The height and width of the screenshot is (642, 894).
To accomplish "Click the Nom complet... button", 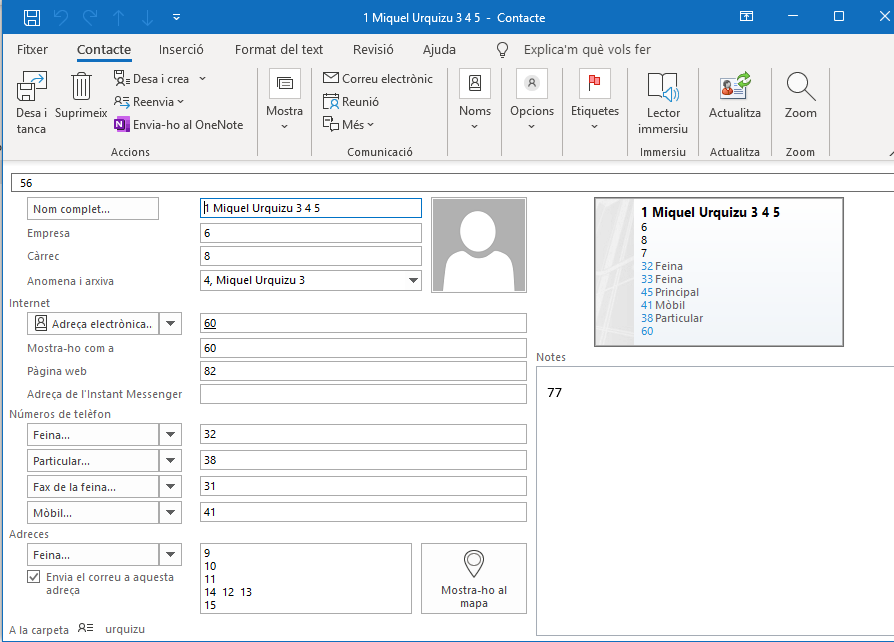I will [93, 209].
